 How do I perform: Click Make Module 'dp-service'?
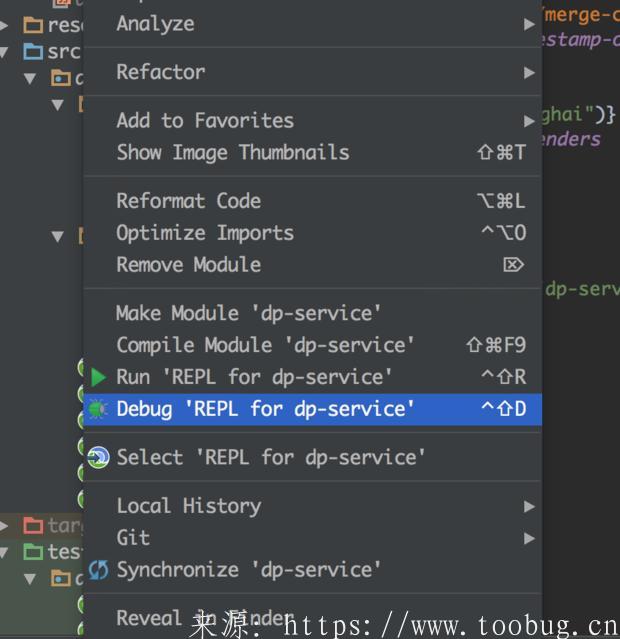coord(313,313)
